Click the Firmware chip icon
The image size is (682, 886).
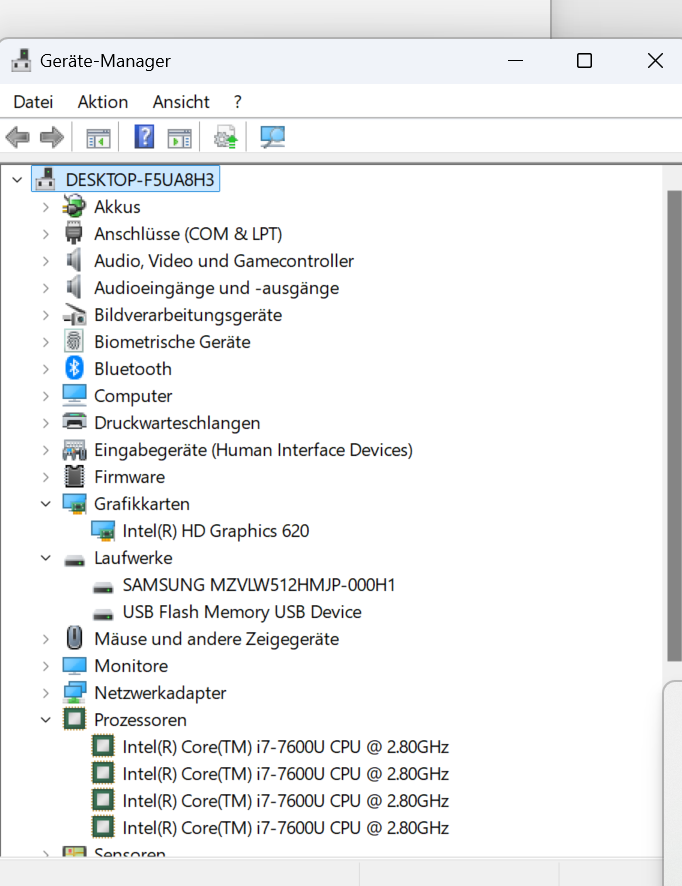pos(74,476)
